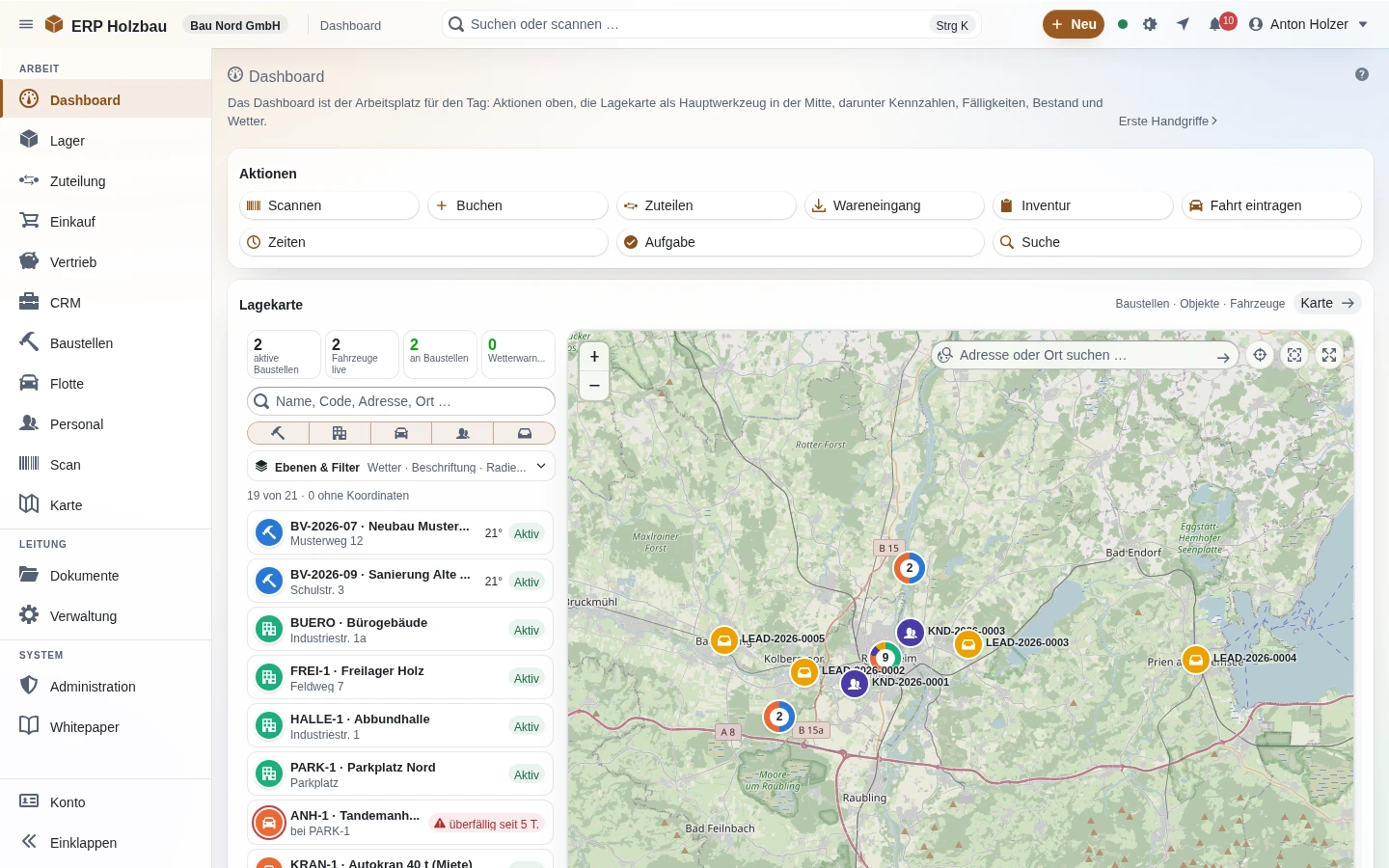Collapse sidebar with Einklappen
This screenshot has width=1389, height=868.
click(x=106, y=843)
